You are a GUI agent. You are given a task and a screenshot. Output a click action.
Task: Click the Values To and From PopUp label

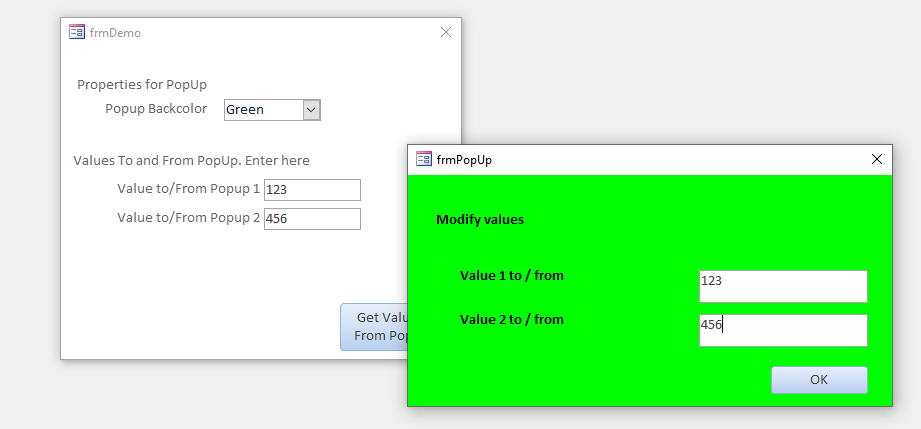[x=192, y=161]
